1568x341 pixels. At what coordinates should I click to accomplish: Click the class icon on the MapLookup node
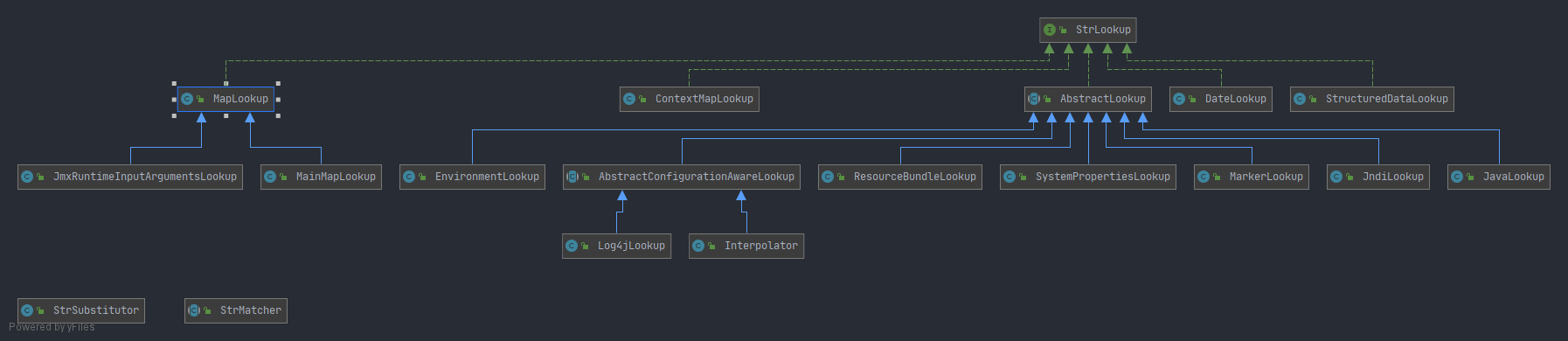point(187,99)
